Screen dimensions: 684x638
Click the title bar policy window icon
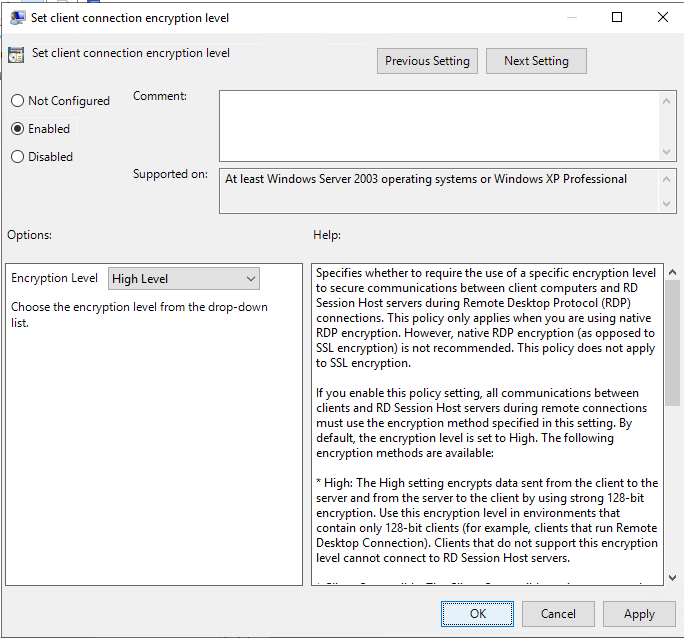[x=17, y=18]
